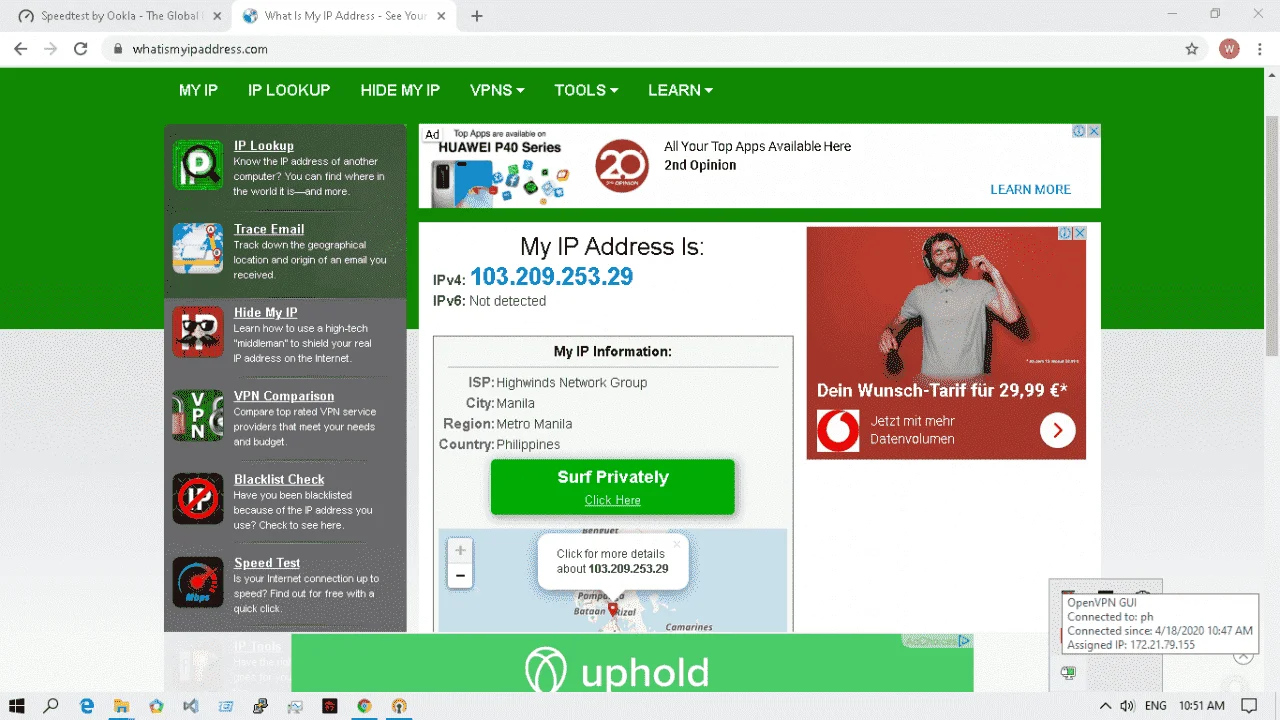Switch to Chrome in the taskbar
The image size is (1280, 720).
pos(364,706)
